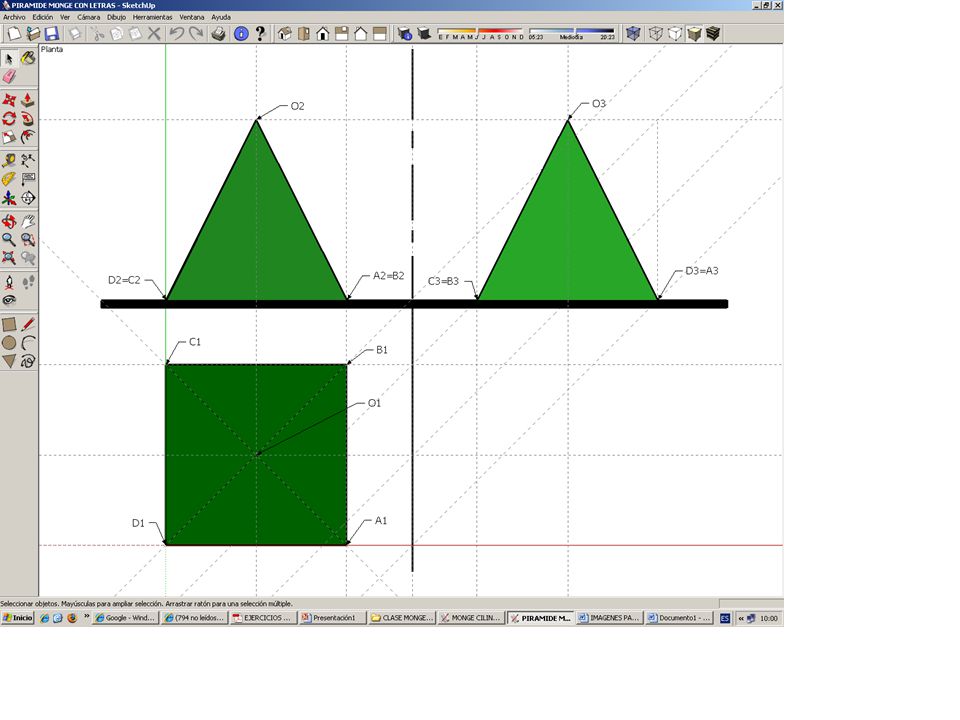Activate the Push/Pull tool

28,100
